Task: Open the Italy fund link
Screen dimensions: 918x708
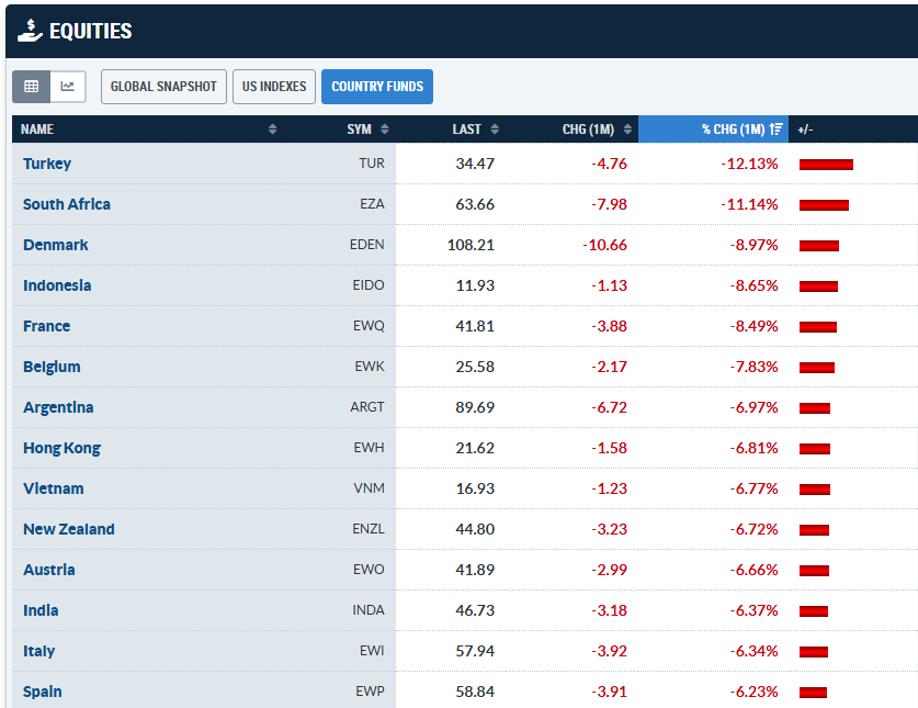Action: tap(39, 651)
